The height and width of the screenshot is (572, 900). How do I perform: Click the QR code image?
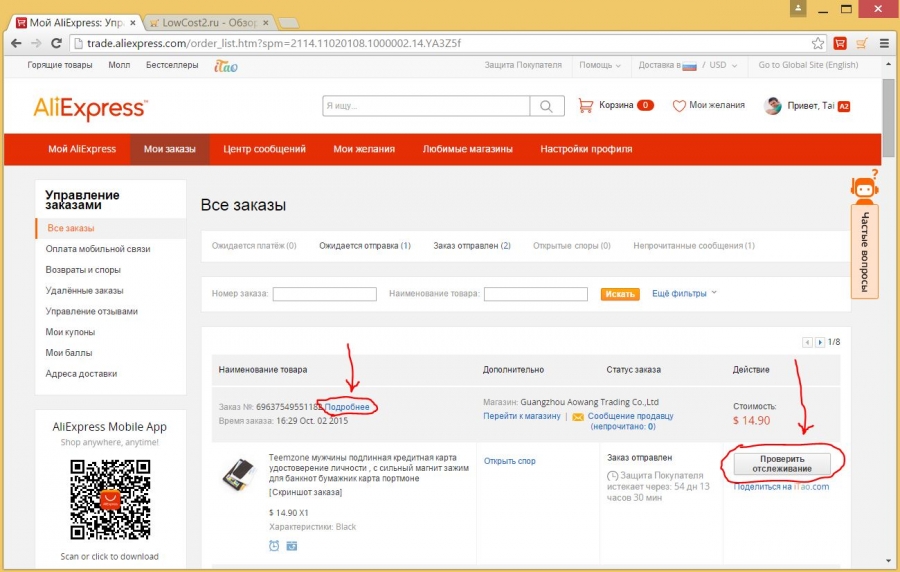click(x=110, y=499)
